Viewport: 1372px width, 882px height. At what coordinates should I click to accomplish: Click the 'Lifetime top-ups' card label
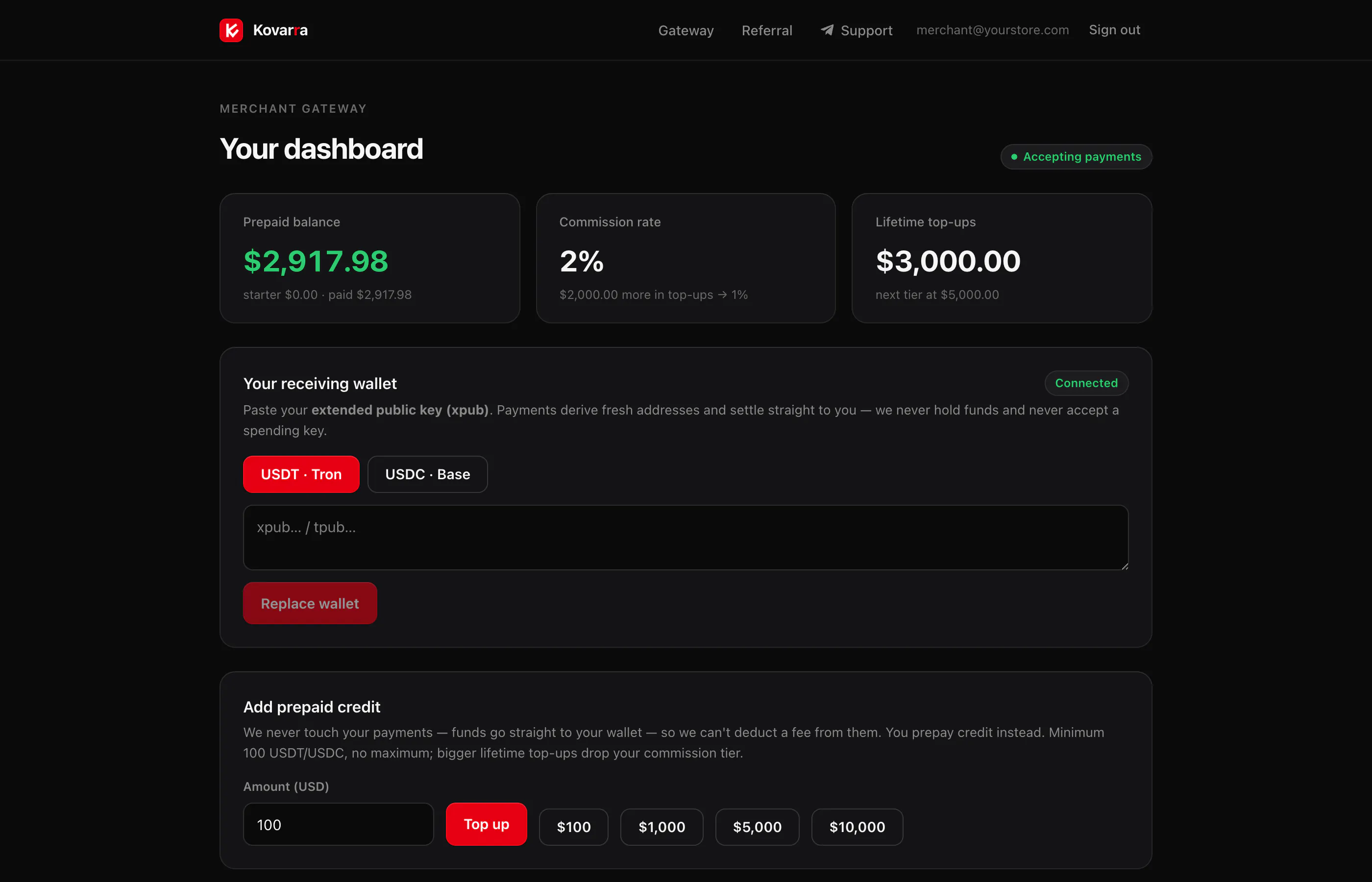(925, 222)
